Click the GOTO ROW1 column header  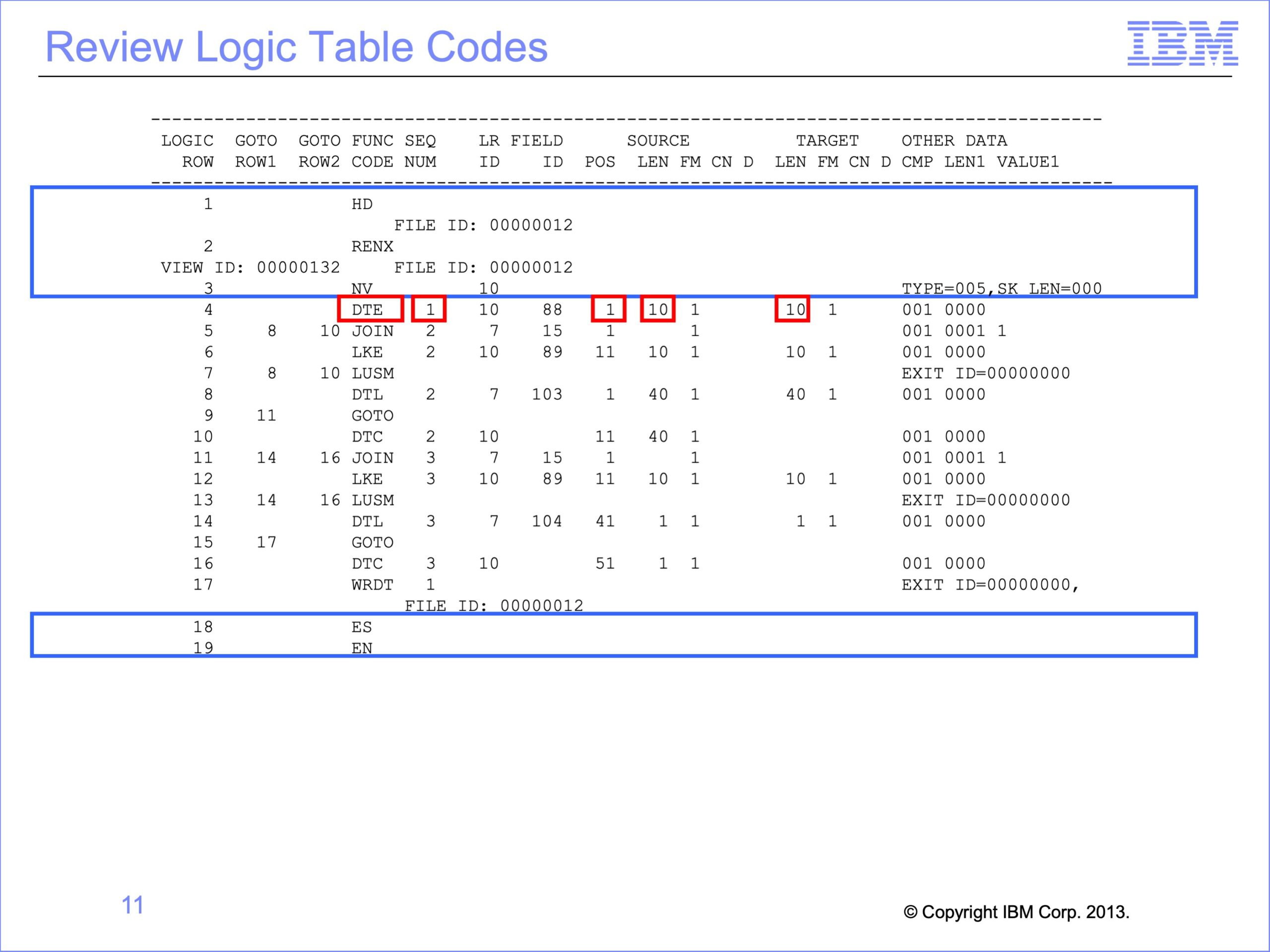(x=256, y=152)
